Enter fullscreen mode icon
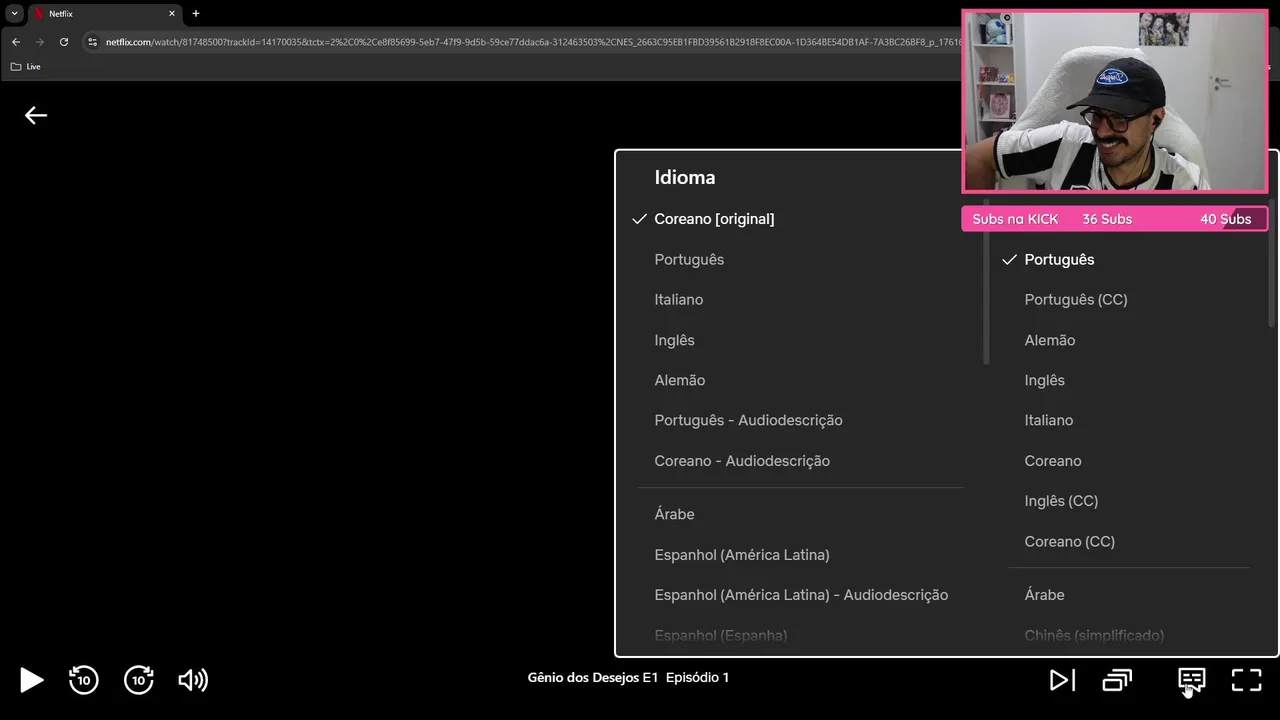The image size is (1280, 720). coord(1246,680)
